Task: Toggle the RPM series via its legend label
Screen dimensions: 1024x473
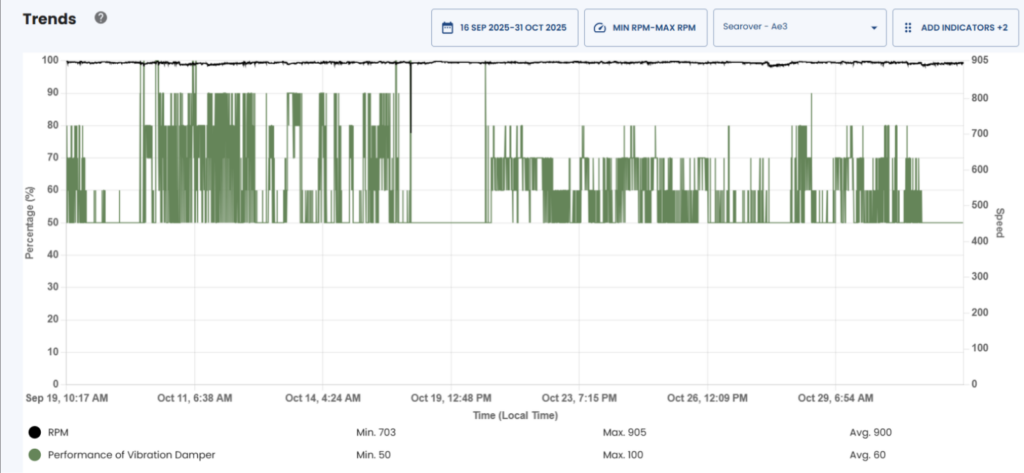Action: coord(60,432)
